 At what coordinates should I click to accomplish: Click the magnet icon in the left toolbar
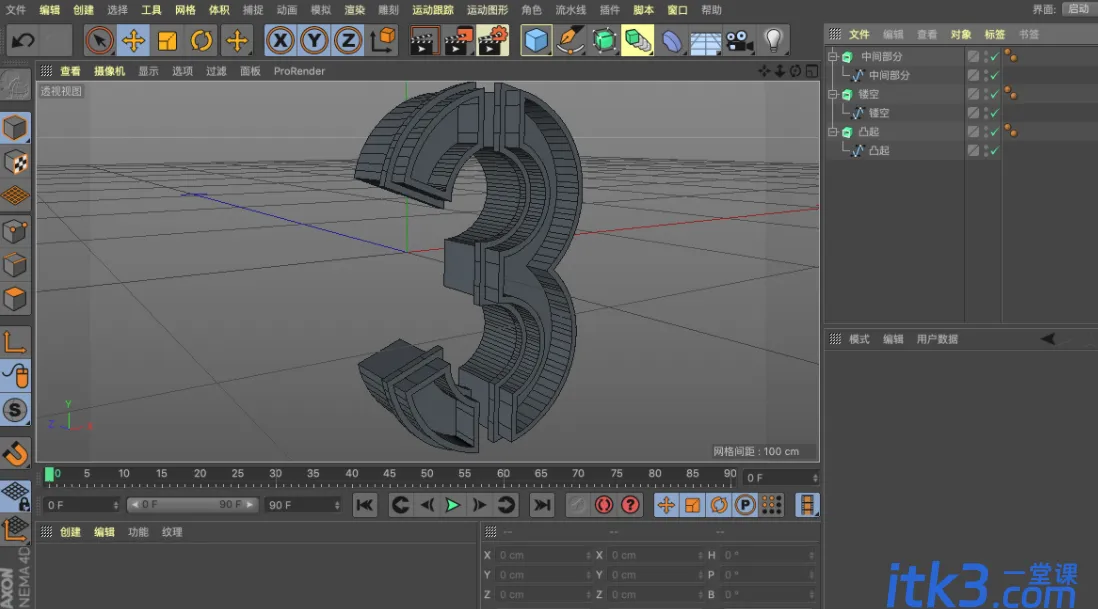(15, 454)
